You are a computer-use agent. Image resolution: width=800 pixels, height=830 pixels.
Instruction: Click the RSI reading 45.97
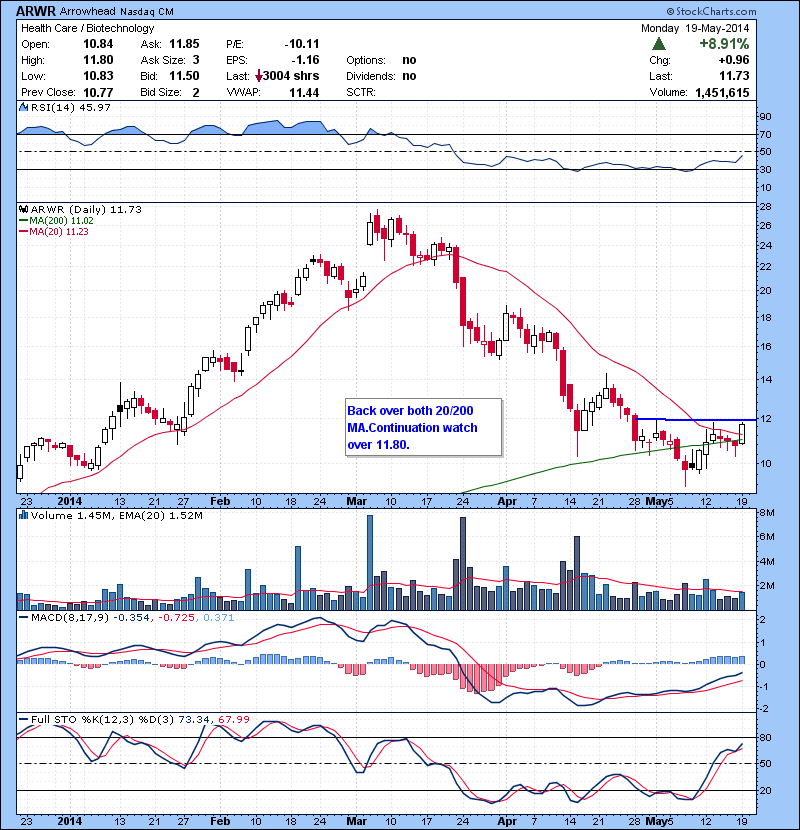94,107
